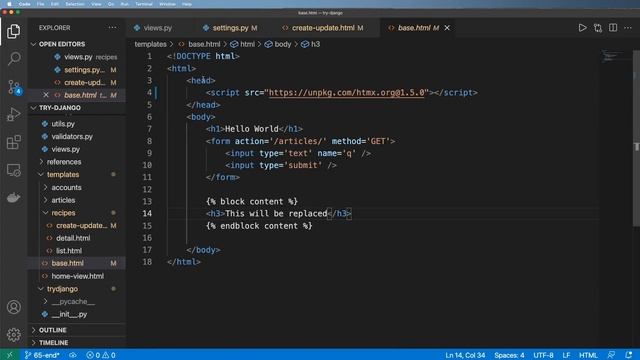Click the editor vertical scrollbar
640x360 pixels.
coord(636,139)
